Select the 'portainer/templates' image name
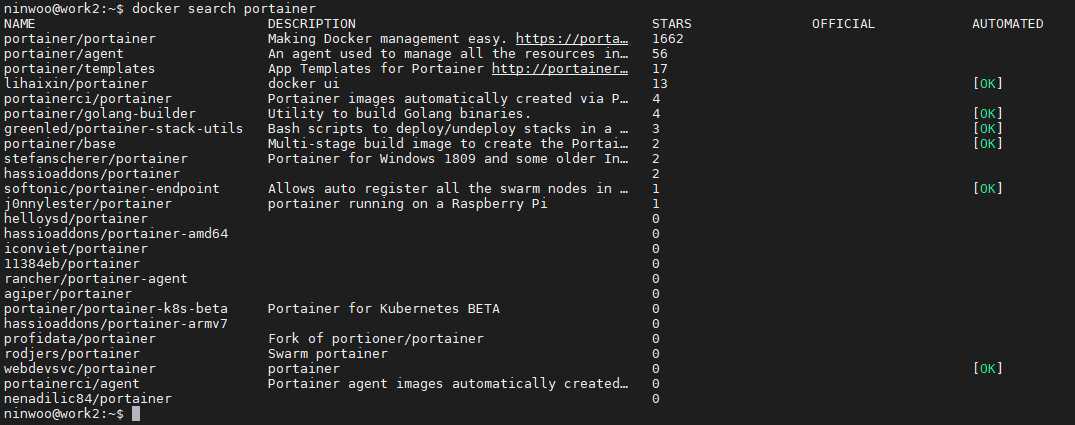The width and height of the screenshot is (1075, 425). point(80,69)
